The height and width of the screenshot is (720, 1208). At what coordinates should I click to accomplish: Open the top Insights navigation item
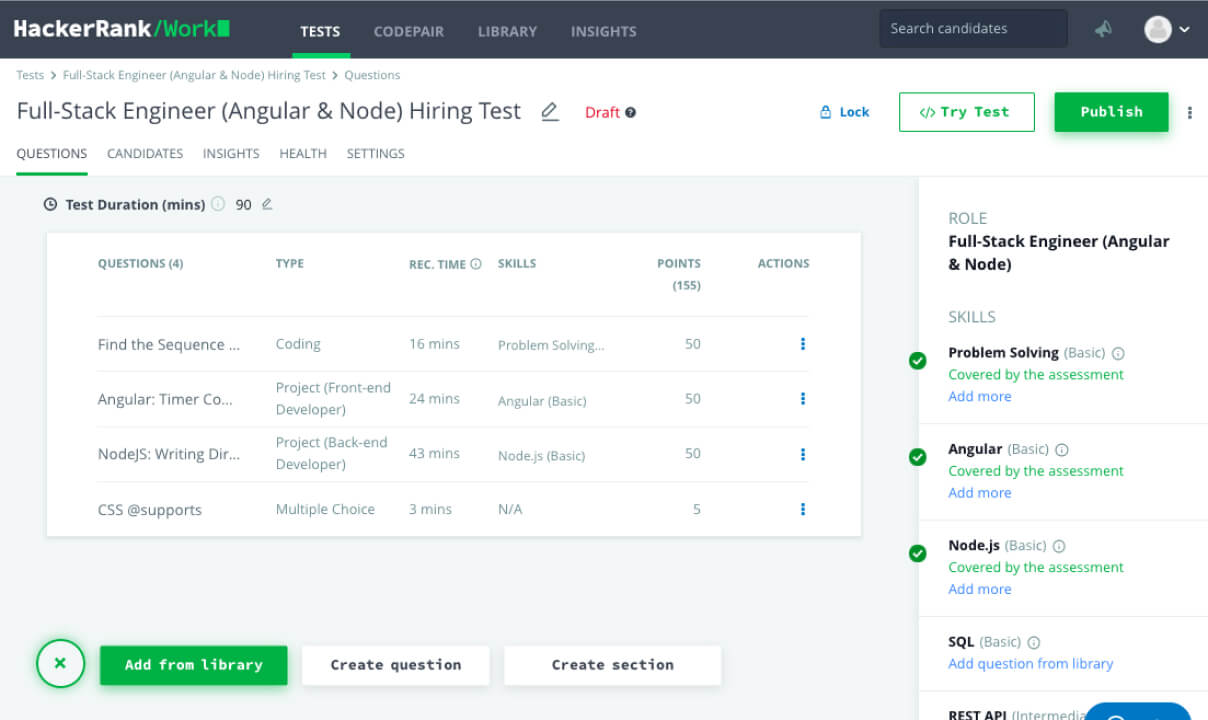click(603, 31)
